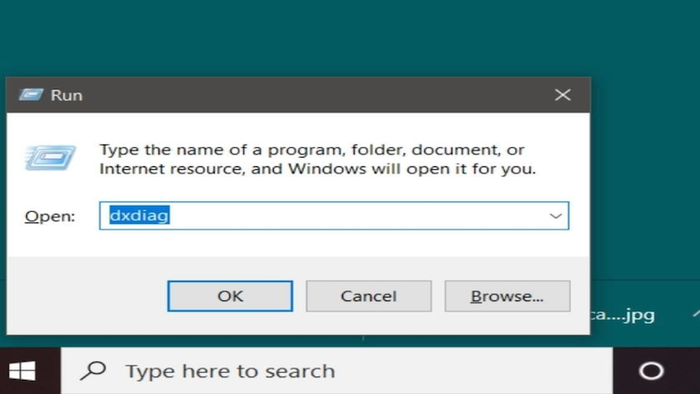Click blank title bar area right of 'Run'
700x394 pixels.
pyautogui.click(x=312, y=95)
